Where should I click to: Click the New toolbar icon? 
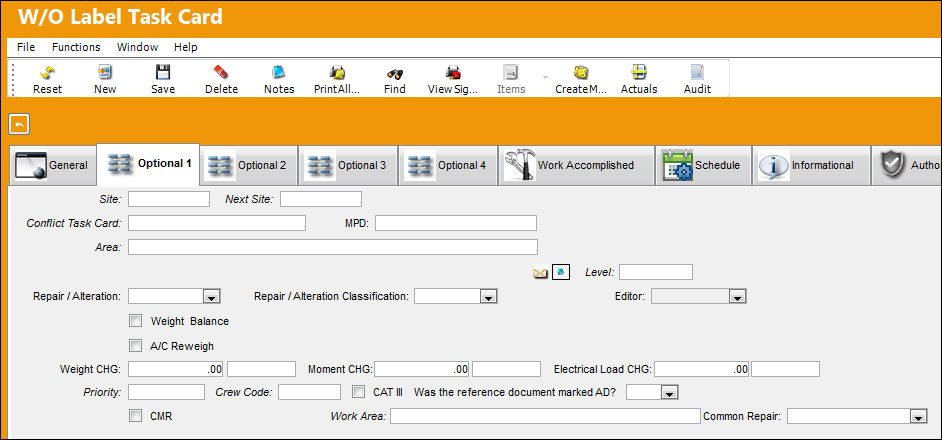105,73
